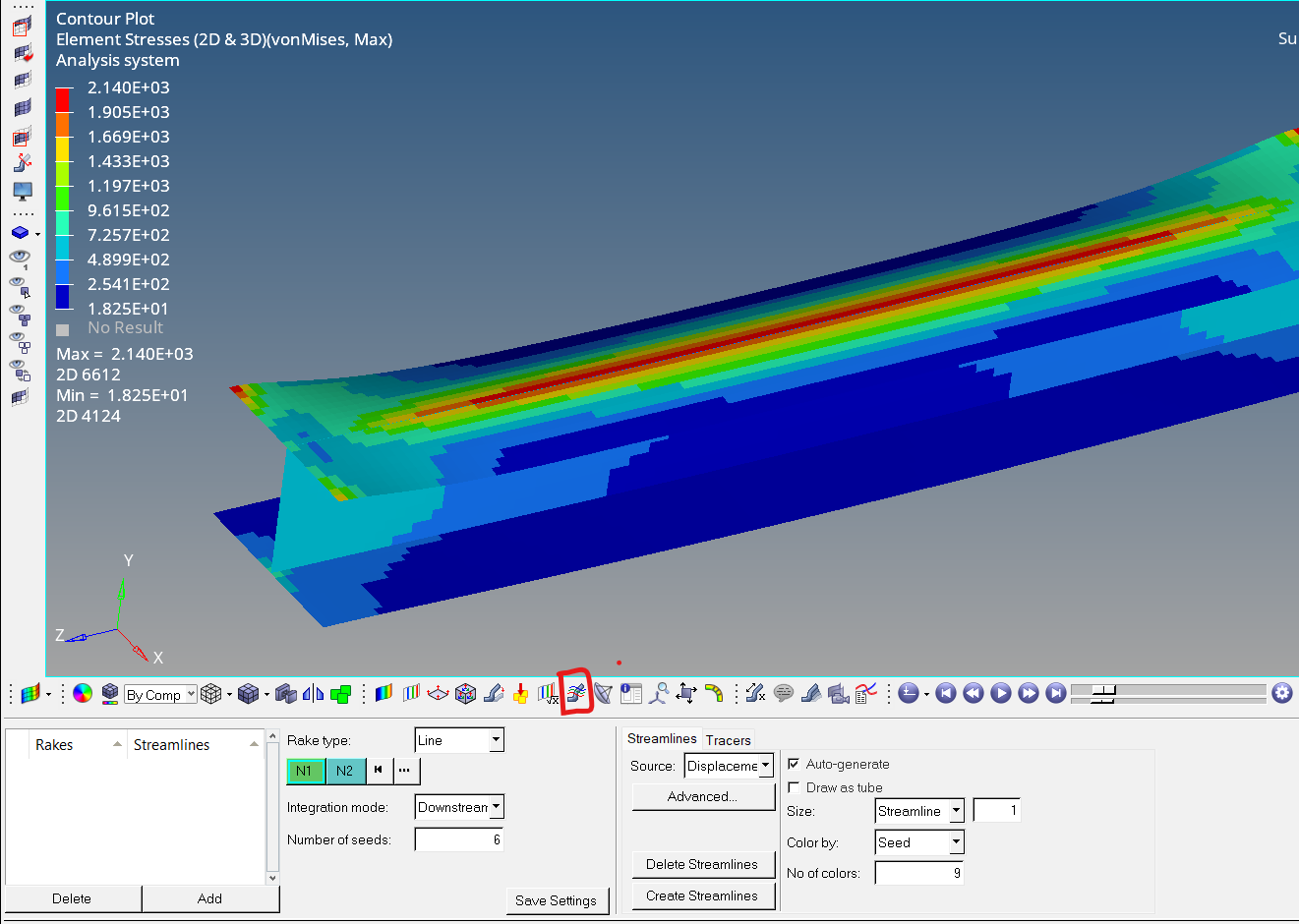This screenshot has height=924, width=1299.
Task: Click the reflect/symmetry mirror icon
Action: (x=313, y=693)
